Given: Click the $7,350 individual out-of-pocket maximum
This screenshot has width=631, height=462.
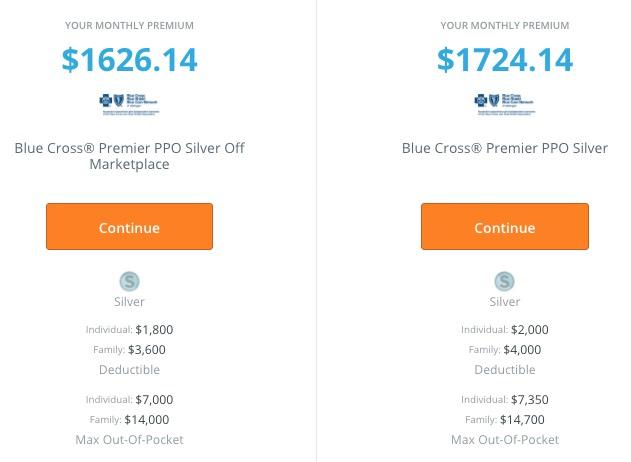Looking at the screenshot, I should pos(529,399).
